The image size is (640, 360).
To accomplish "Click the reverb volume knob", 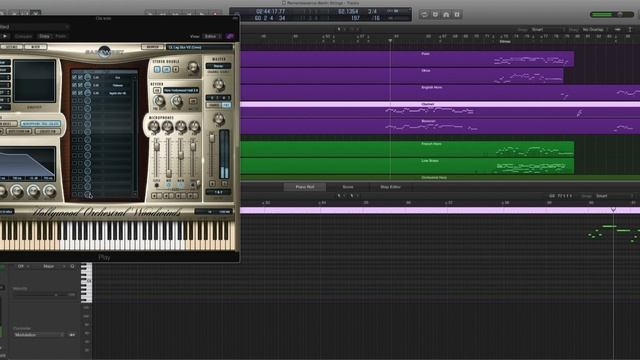I will 176,100.
